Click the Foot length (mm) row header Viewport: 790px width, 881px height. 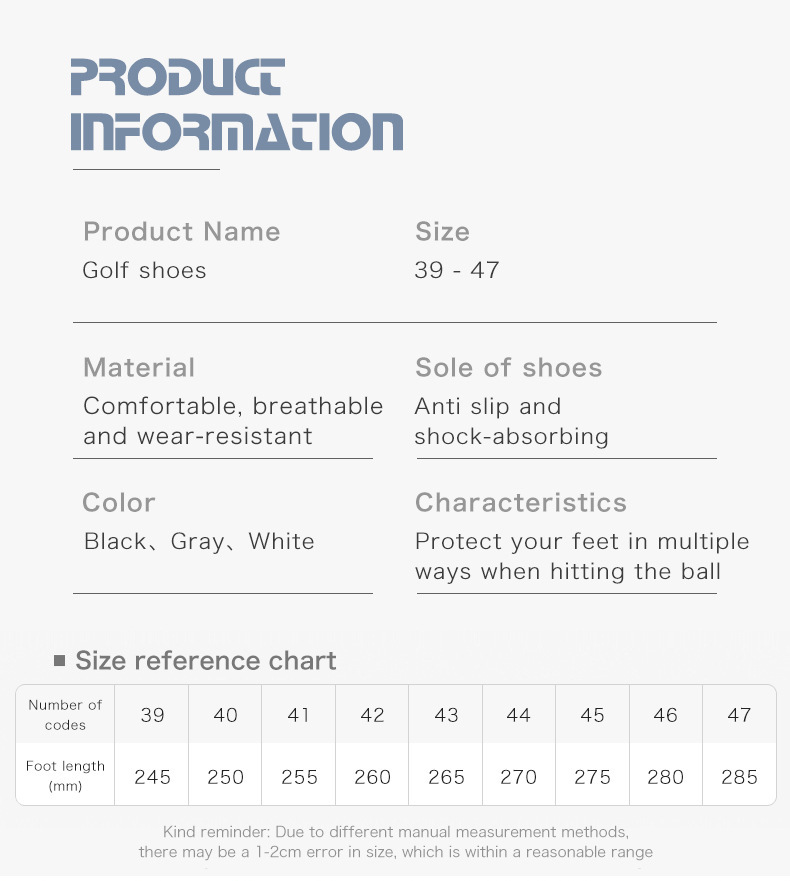click(65, 776)
